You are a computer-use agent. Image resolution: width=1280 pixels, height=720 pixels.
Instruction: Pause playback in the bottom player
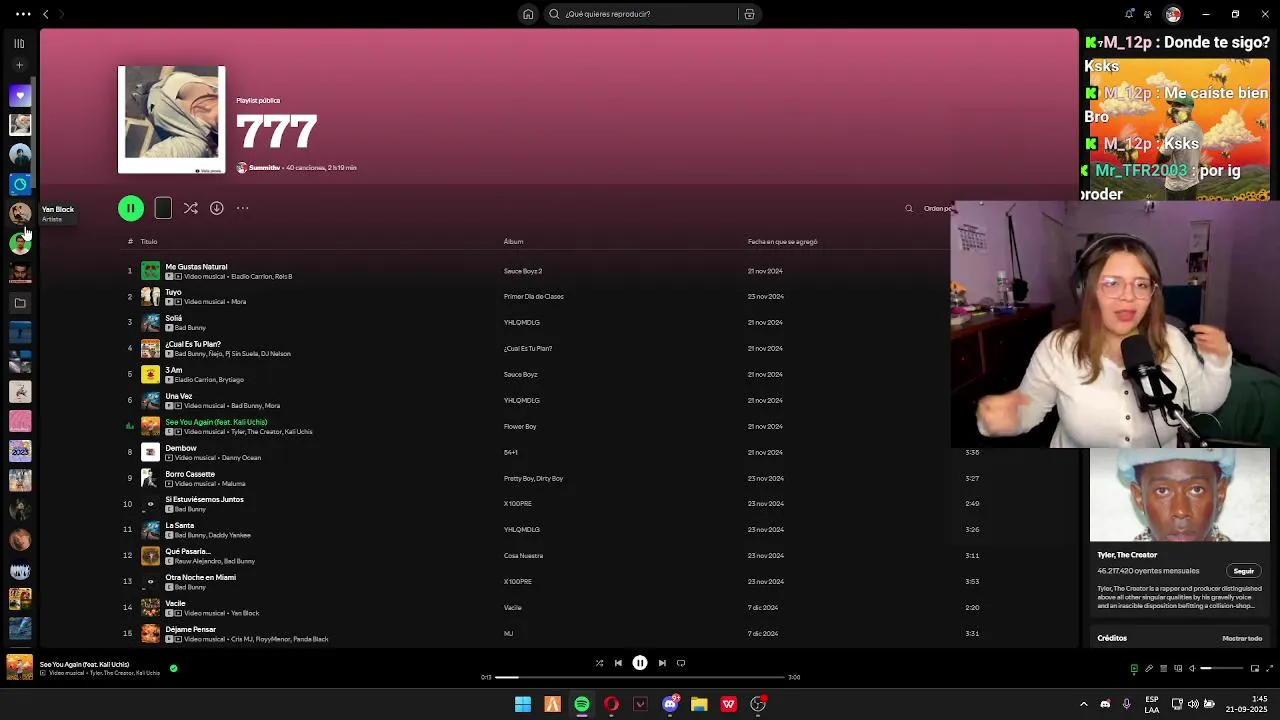pos(640,663)
